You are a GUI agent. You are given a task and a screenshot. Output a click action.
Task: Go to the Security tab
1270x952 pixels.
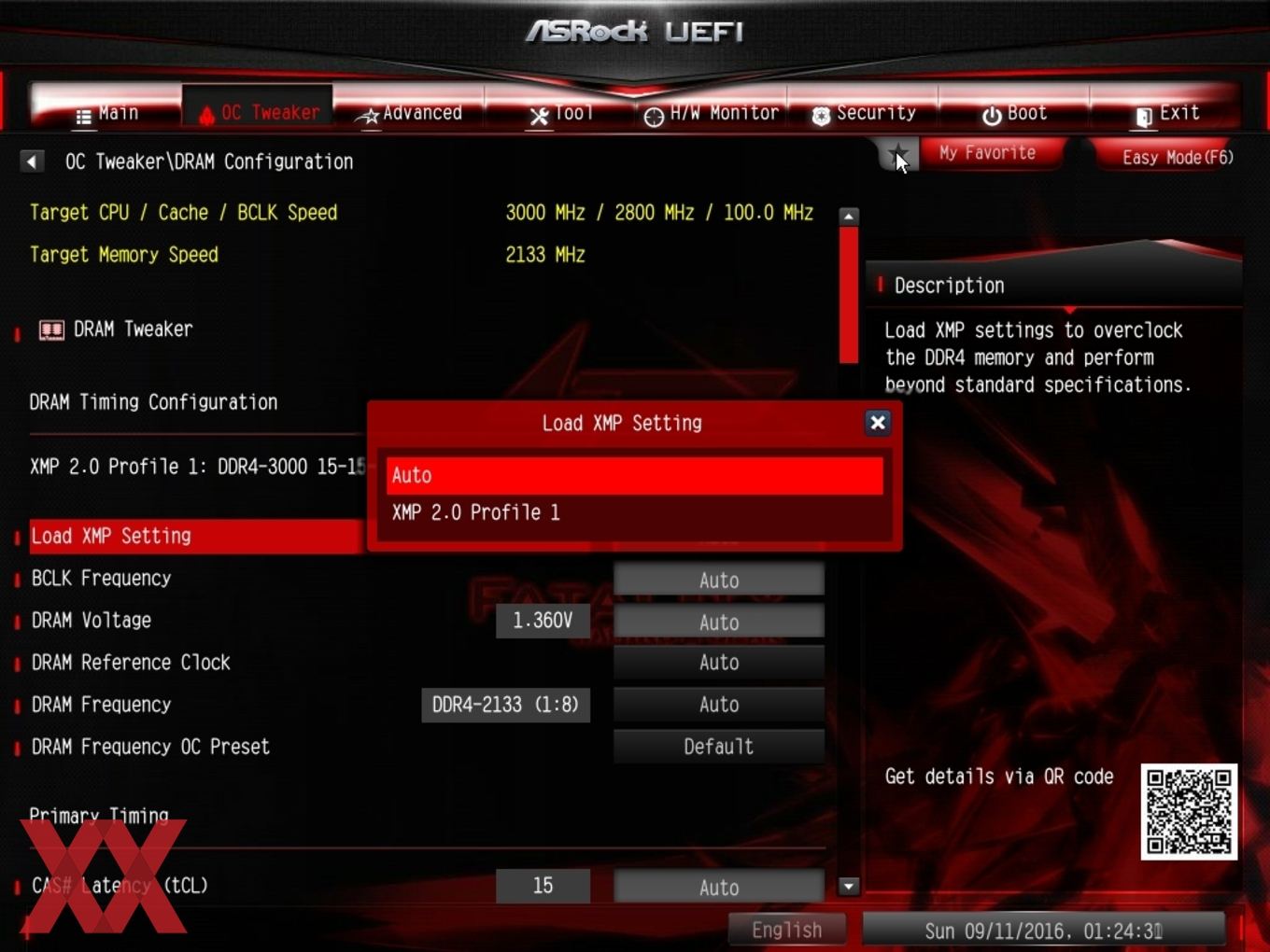tap(863, 113)
